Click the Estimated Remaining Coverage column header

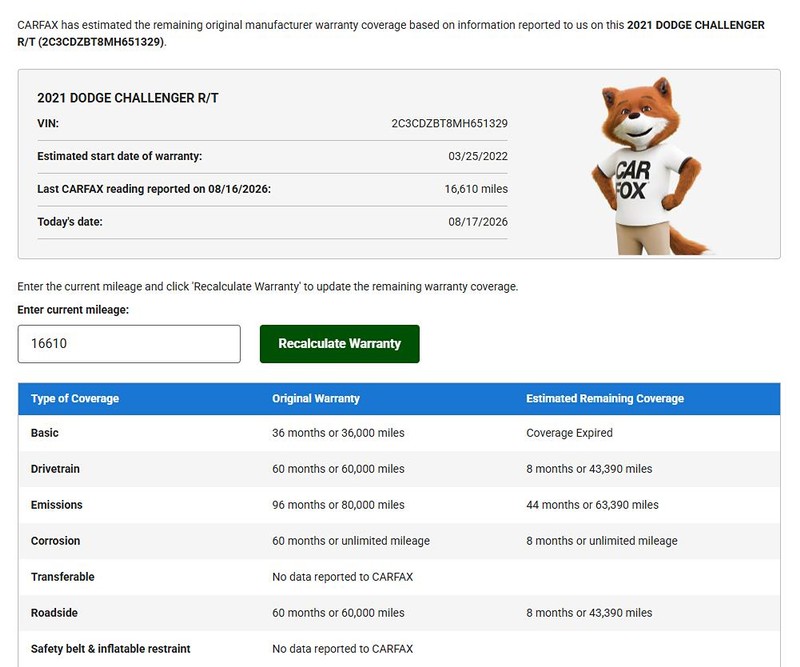pyautogui.click(x=605, y=399)
